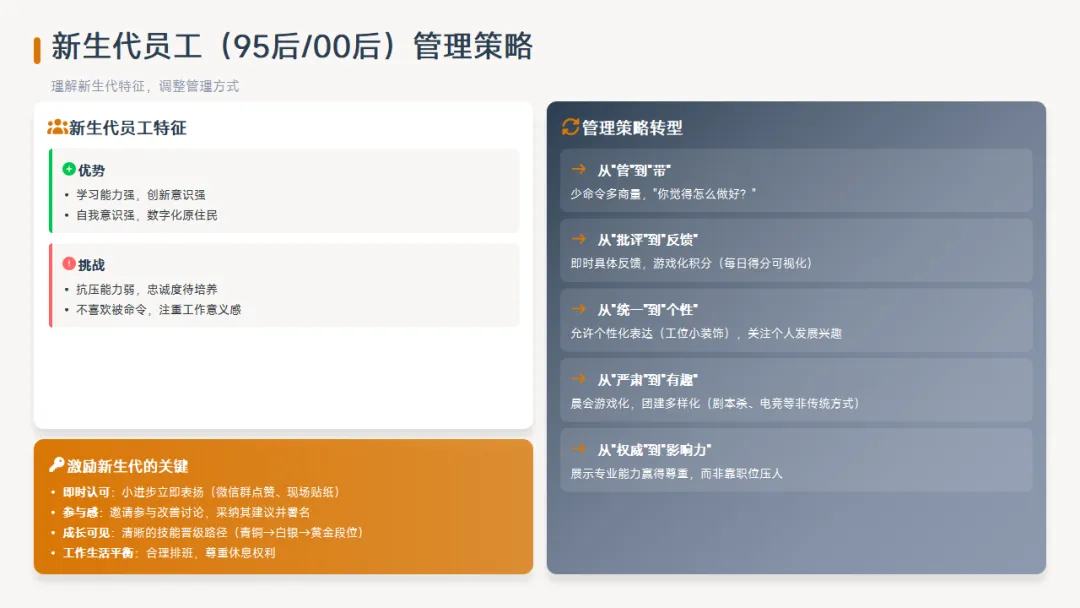Select bullet 学习能力强，创新意识强

tap(141, 195)
